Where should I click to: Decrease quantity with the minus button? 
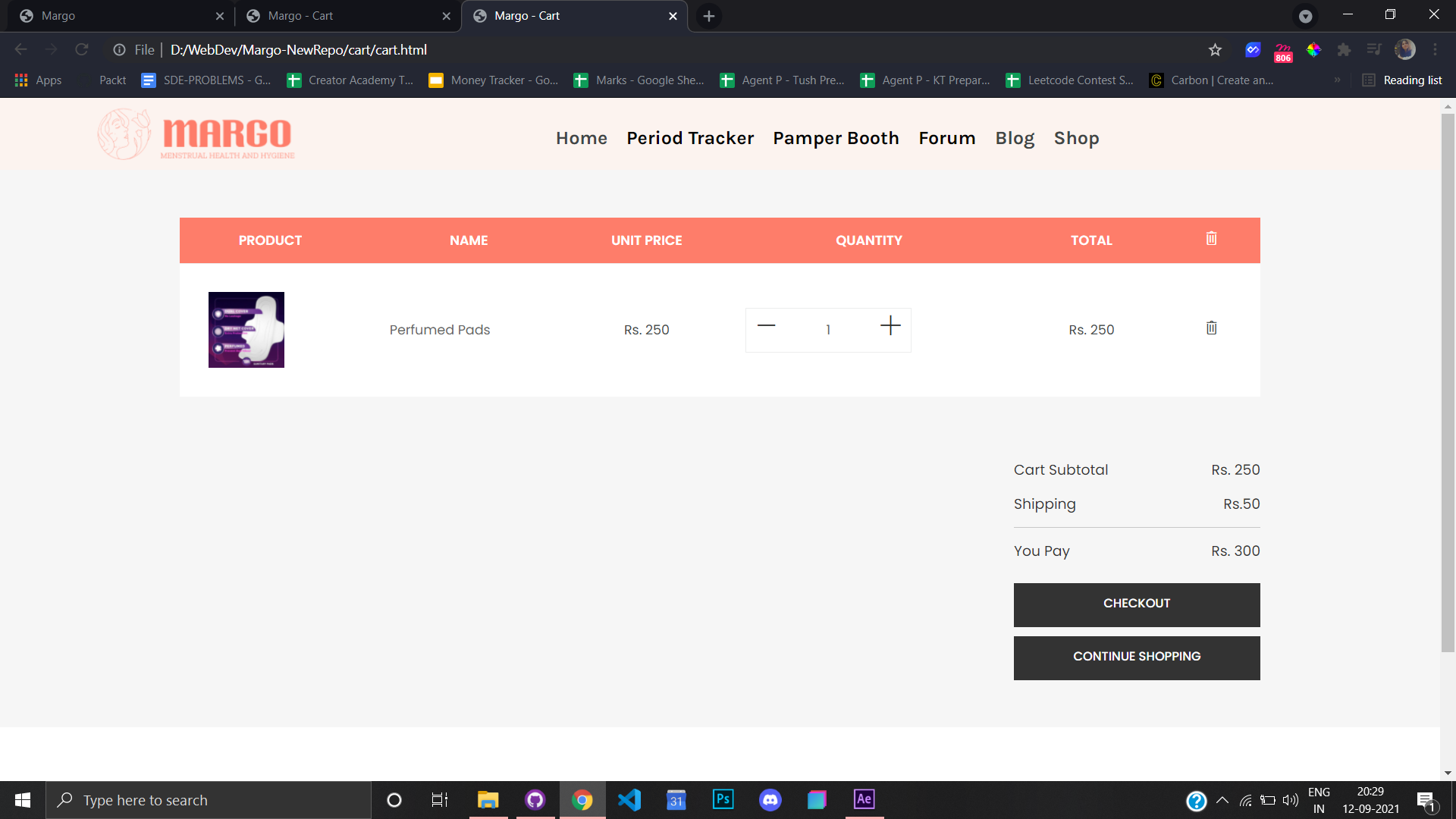(x=767, y=326)
